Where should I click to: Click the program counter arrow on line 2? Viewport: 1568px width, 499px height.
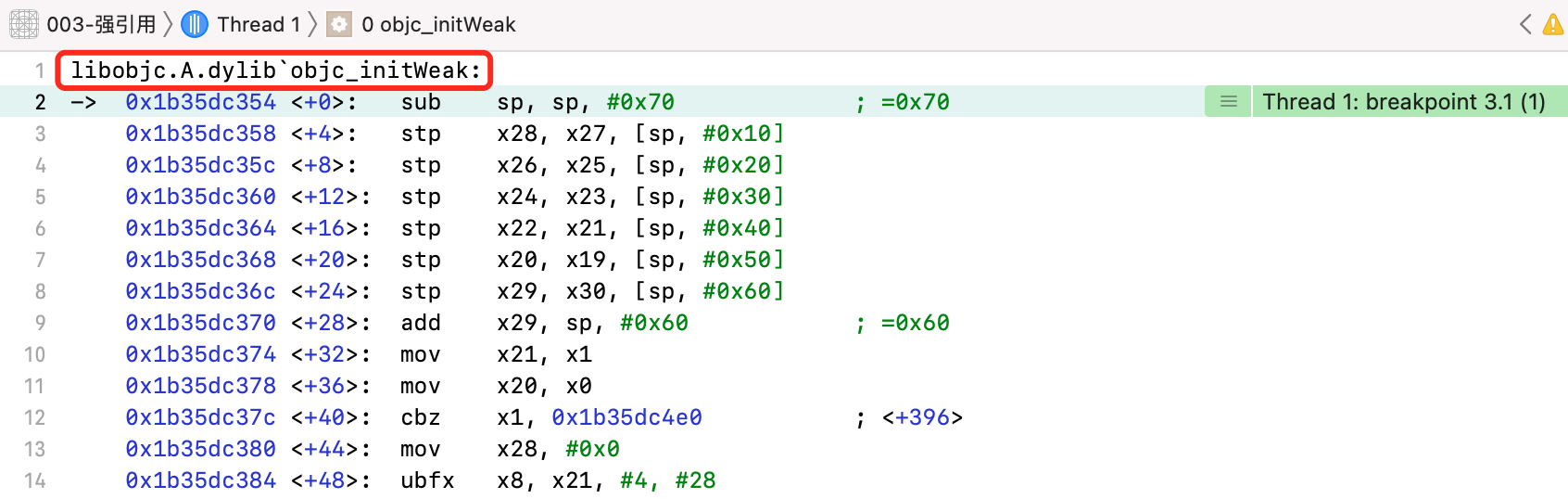click(x=83, y=102)
